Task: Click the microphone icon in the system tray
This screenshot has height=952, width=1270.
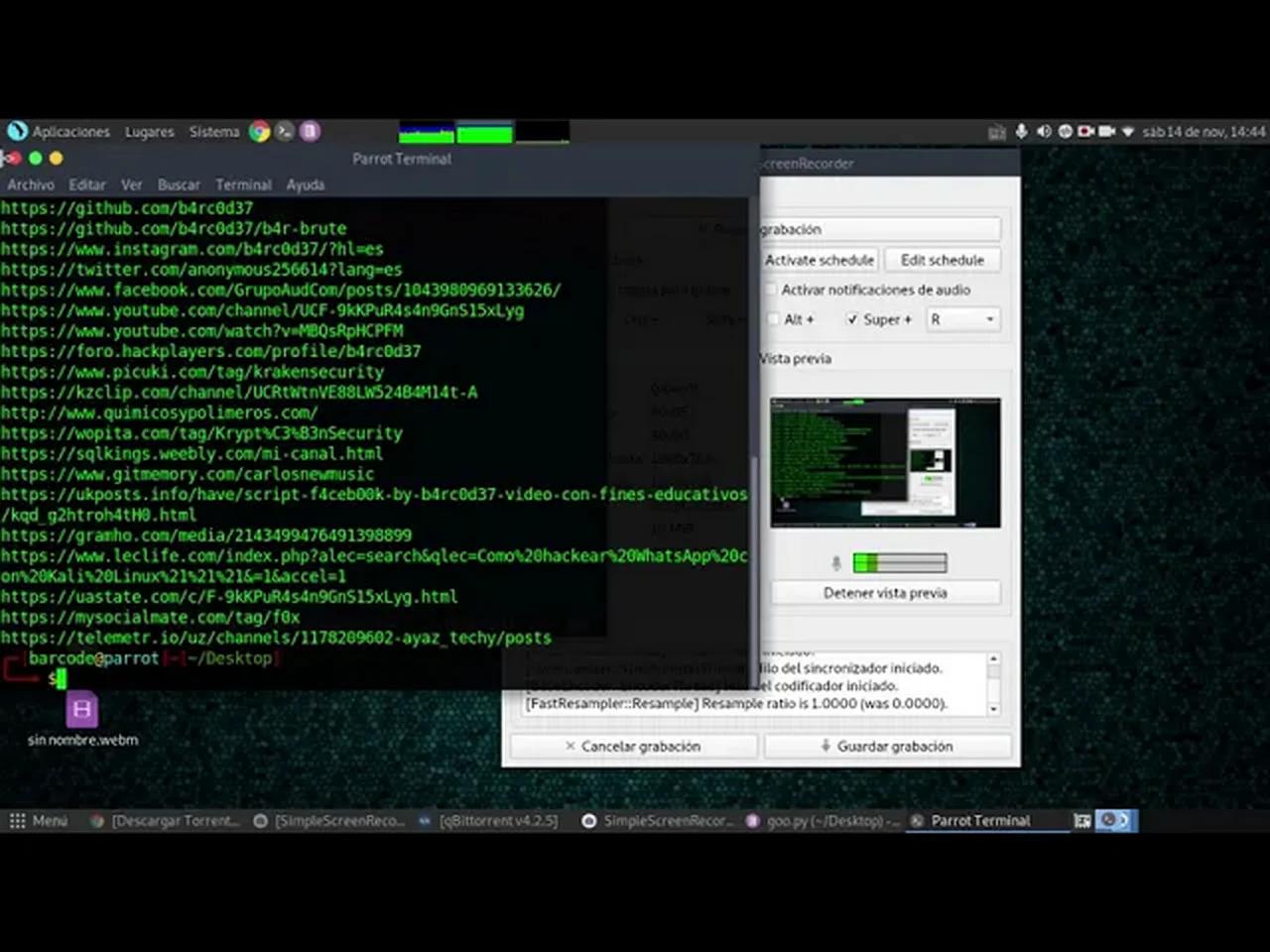Action: [x=1021, y=131]
